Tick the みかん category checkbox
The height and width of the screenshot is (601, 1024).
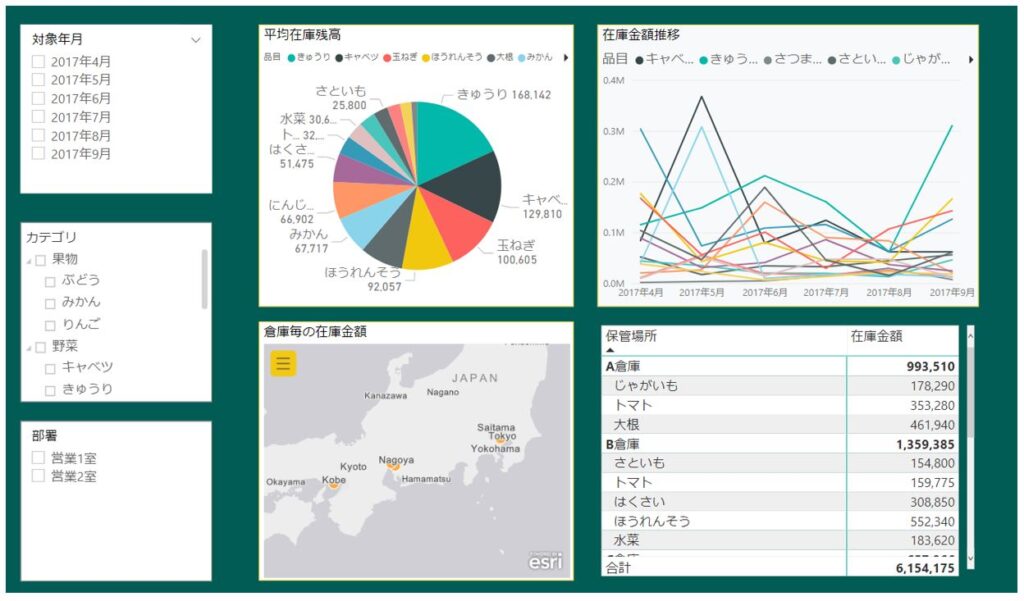(49, 302)
